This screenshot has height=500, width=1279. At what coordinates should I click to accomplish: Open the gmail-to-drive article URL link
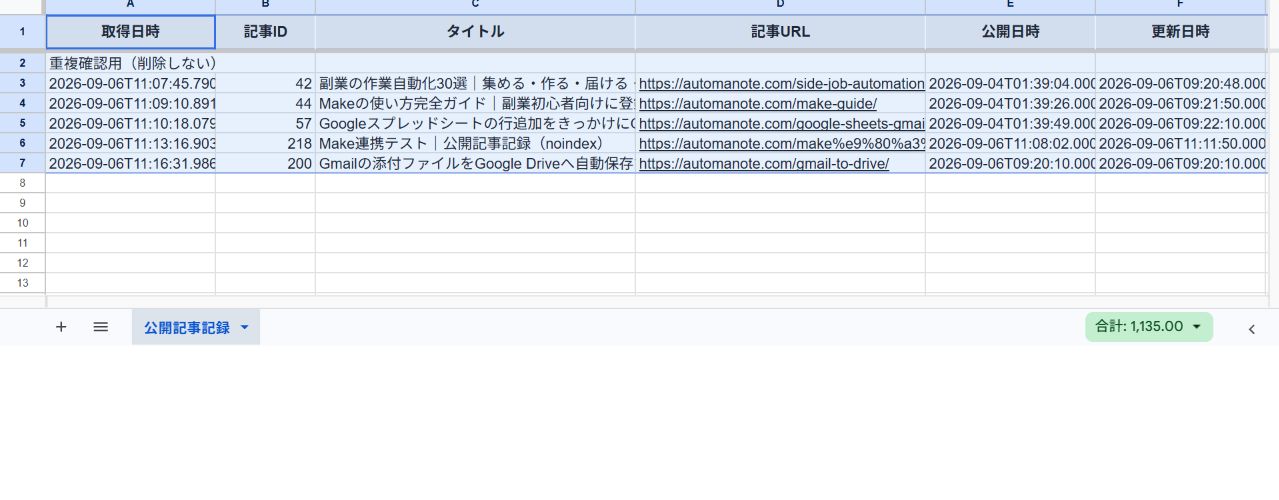pos(764,164)
